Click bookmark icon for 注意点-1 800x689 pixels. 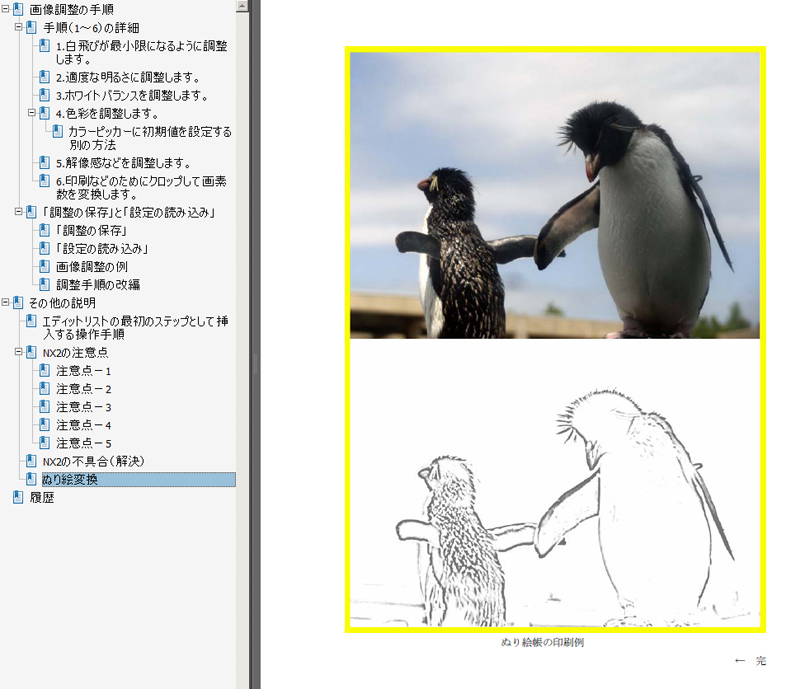point(44,371)
